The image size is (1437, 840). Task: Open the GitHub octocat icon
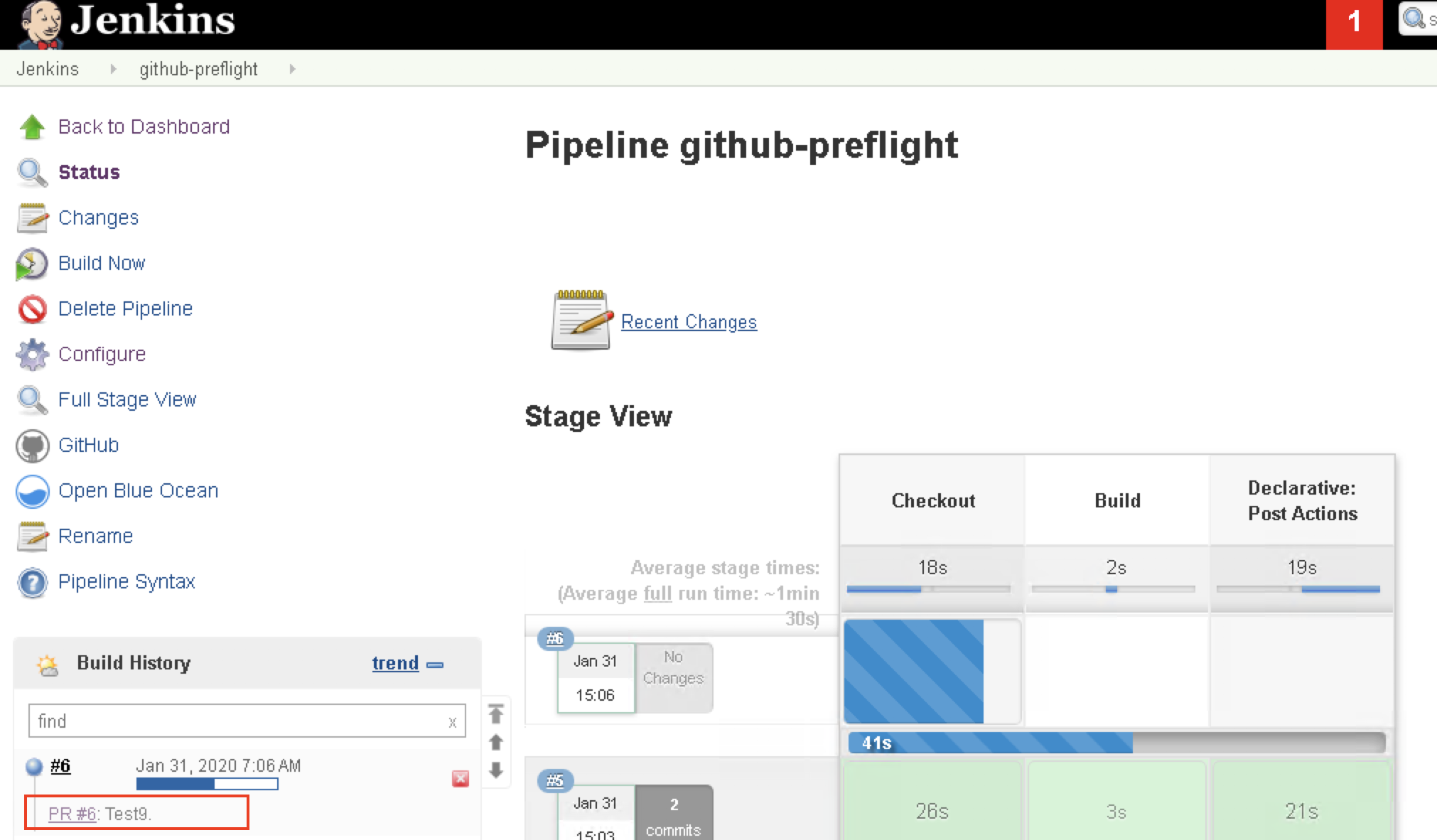coord(32,446)
